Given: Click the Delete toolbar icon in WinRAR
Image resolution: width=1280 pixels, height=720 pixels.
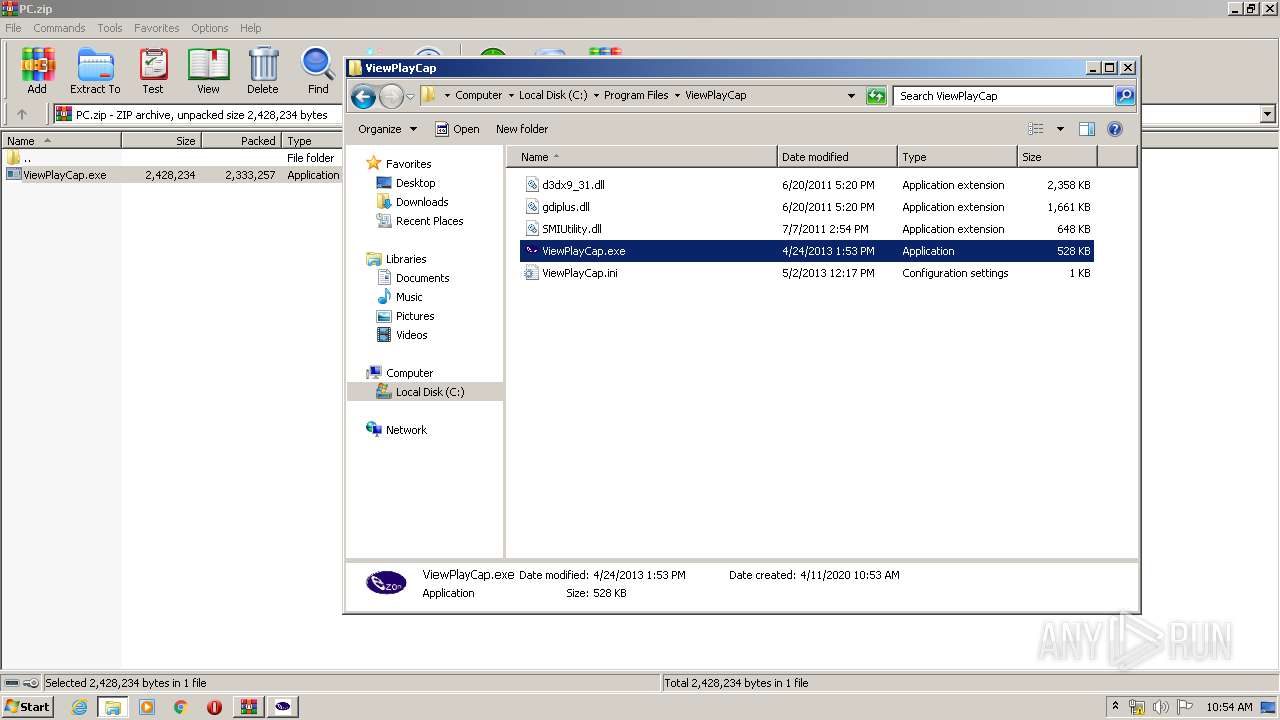Looking at the screenshot, I should point(263,71).
